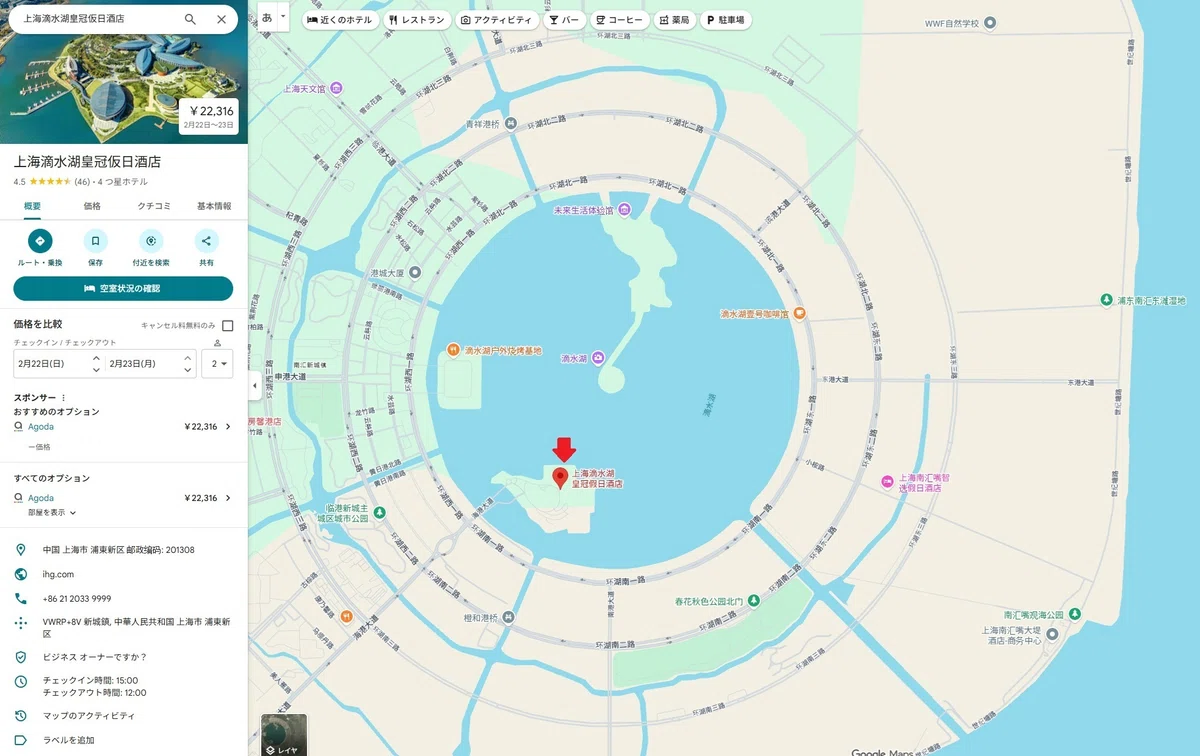Collapse the side panel arrow
1200x756 pixels.
point(254,385)
